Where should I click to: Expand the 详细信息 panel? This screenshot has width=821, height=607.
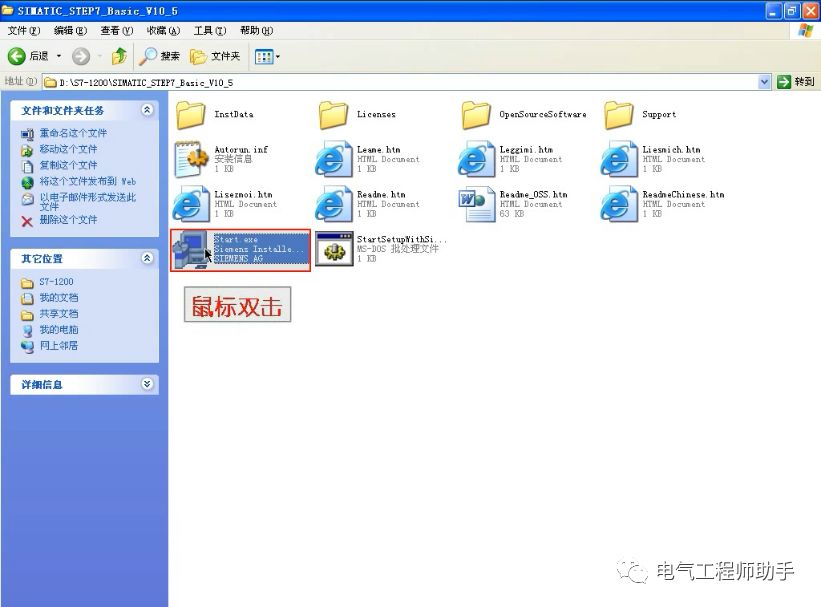[147, 384]
